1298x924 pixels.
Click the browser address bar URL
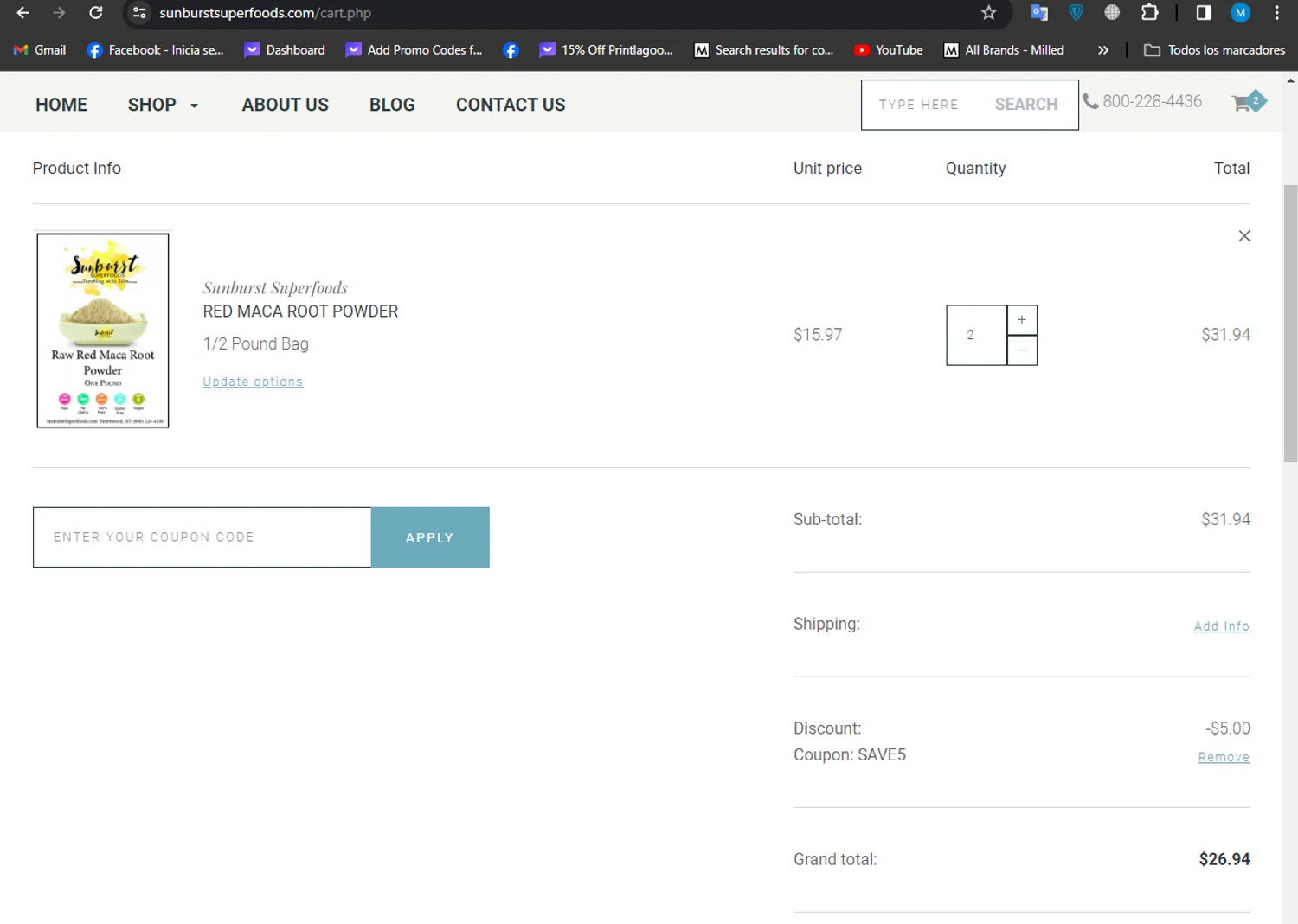click(x=265, y=13)
